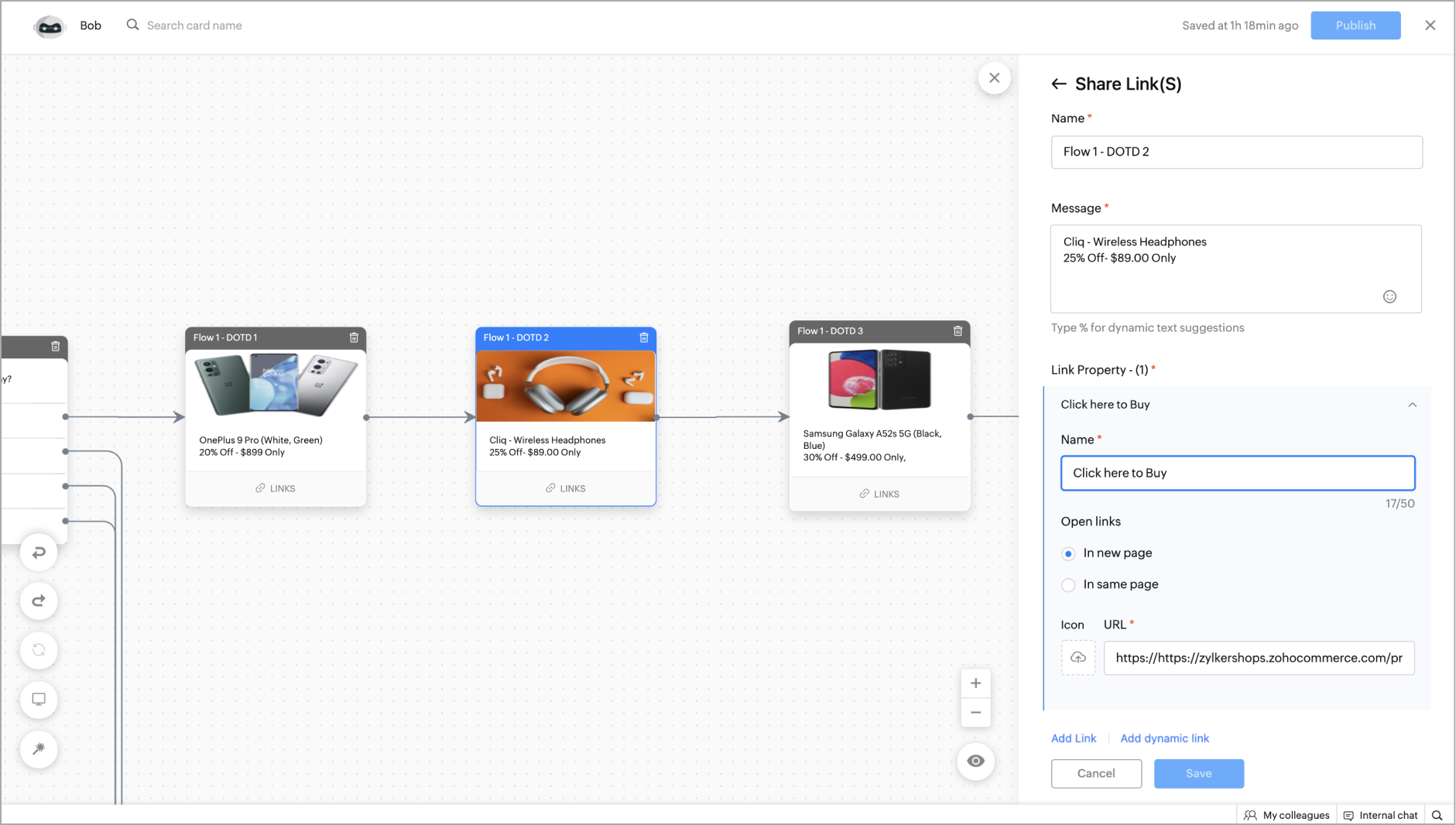1456x825 pixels.
Task: Open My colleagues in bottom bar
Action: pyautogui.click(x=1286, y=815)
